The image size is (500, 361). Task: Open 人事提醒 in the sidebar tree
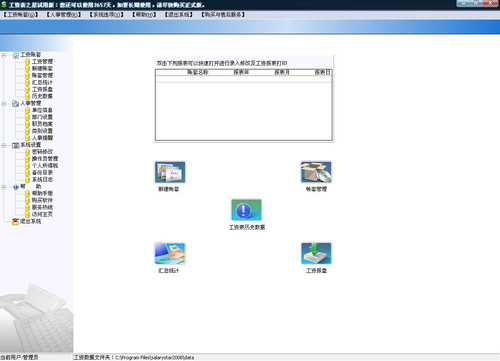click(42, 138)
